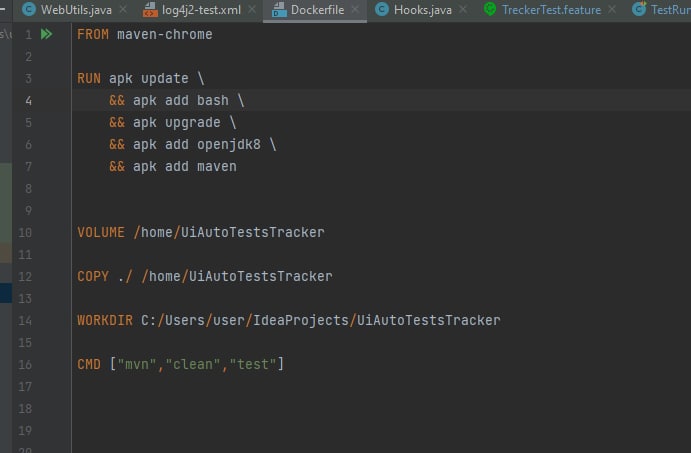The height and width of the screenshot is (453, 691).
Task: Select the Dockerfile editor tab
Action: (317, 10)
